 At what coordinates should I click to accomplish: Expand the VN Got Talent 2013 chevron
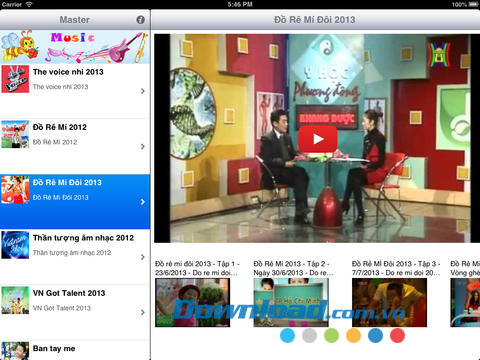pos(143,312)
